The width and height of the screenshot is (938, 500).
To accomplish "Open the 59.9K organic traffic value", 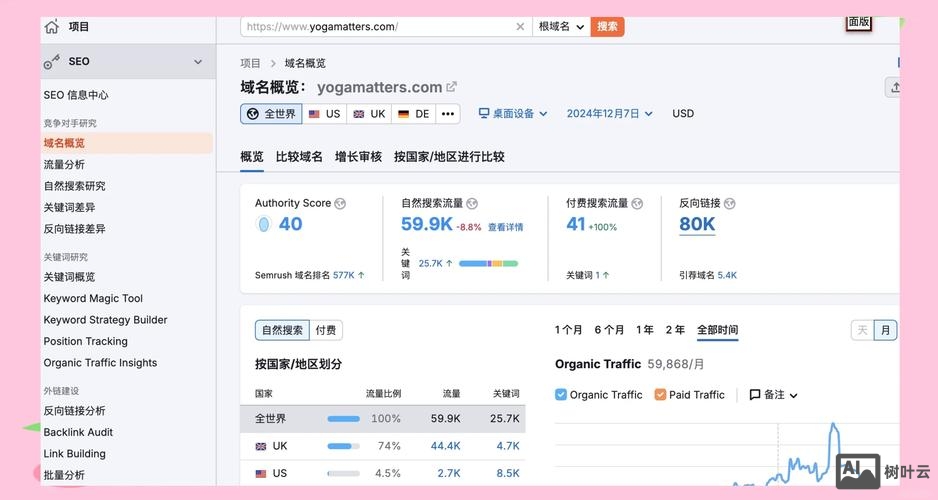I will pos(427,224).
